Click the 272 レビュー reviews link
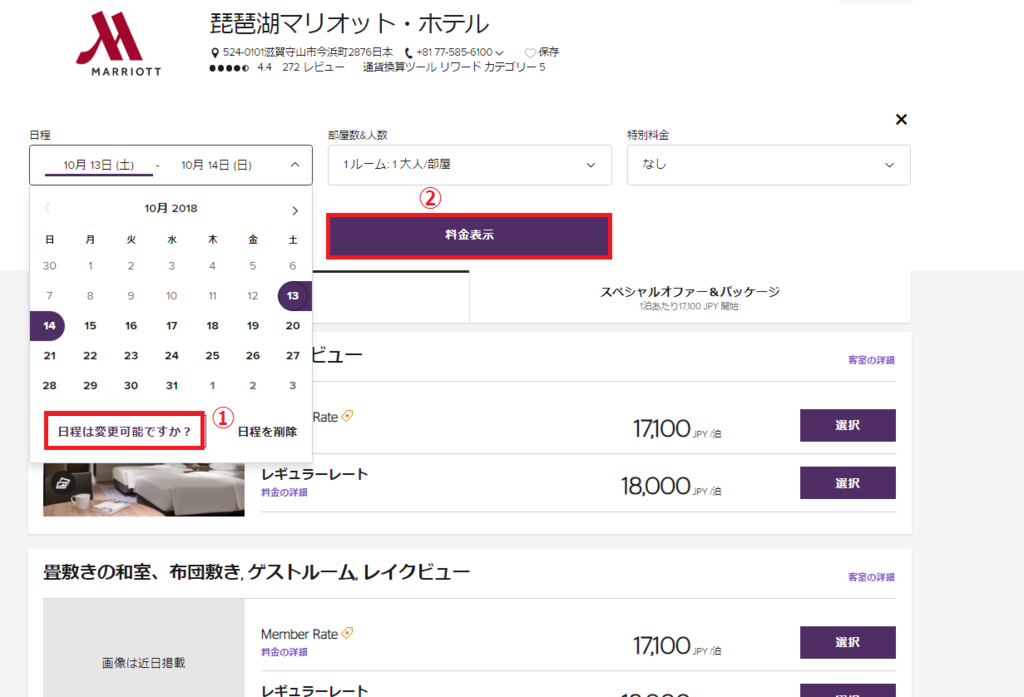 (313, 67)
